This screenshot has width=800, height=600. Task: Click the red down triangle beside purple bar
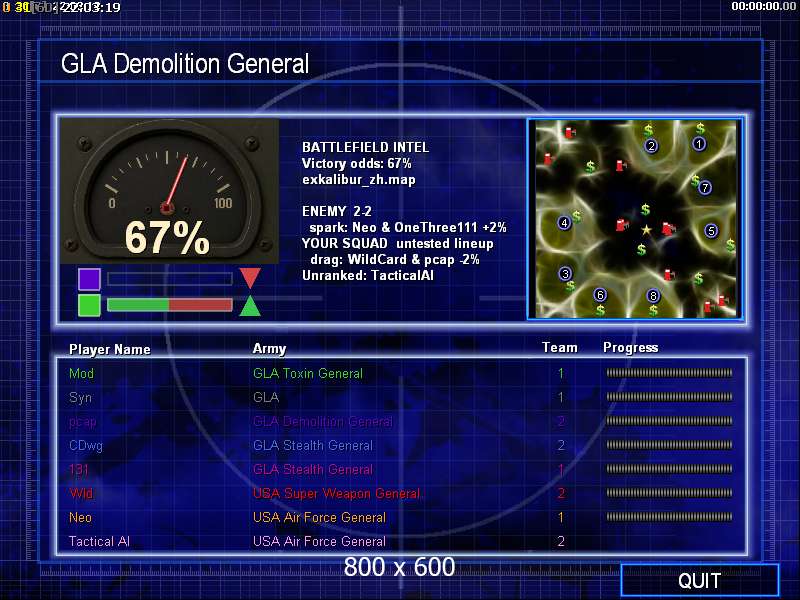[x=250, y=278]
